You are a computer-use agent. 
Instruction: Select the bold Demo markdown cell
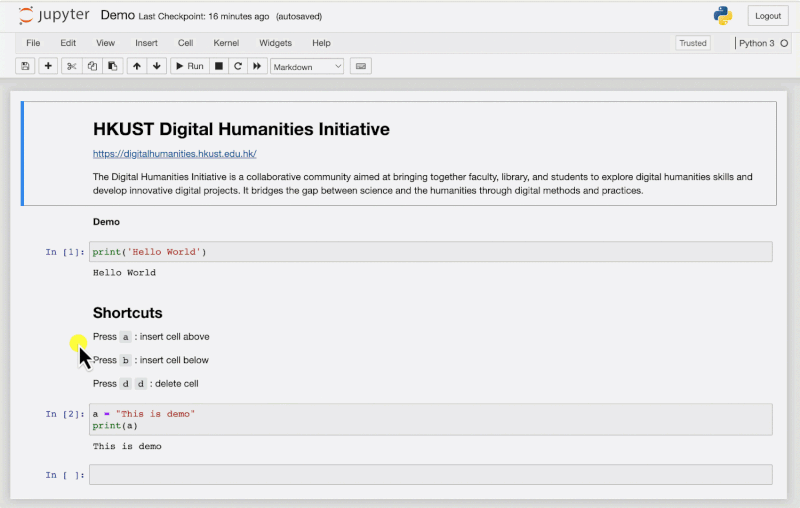click(106, 222)
